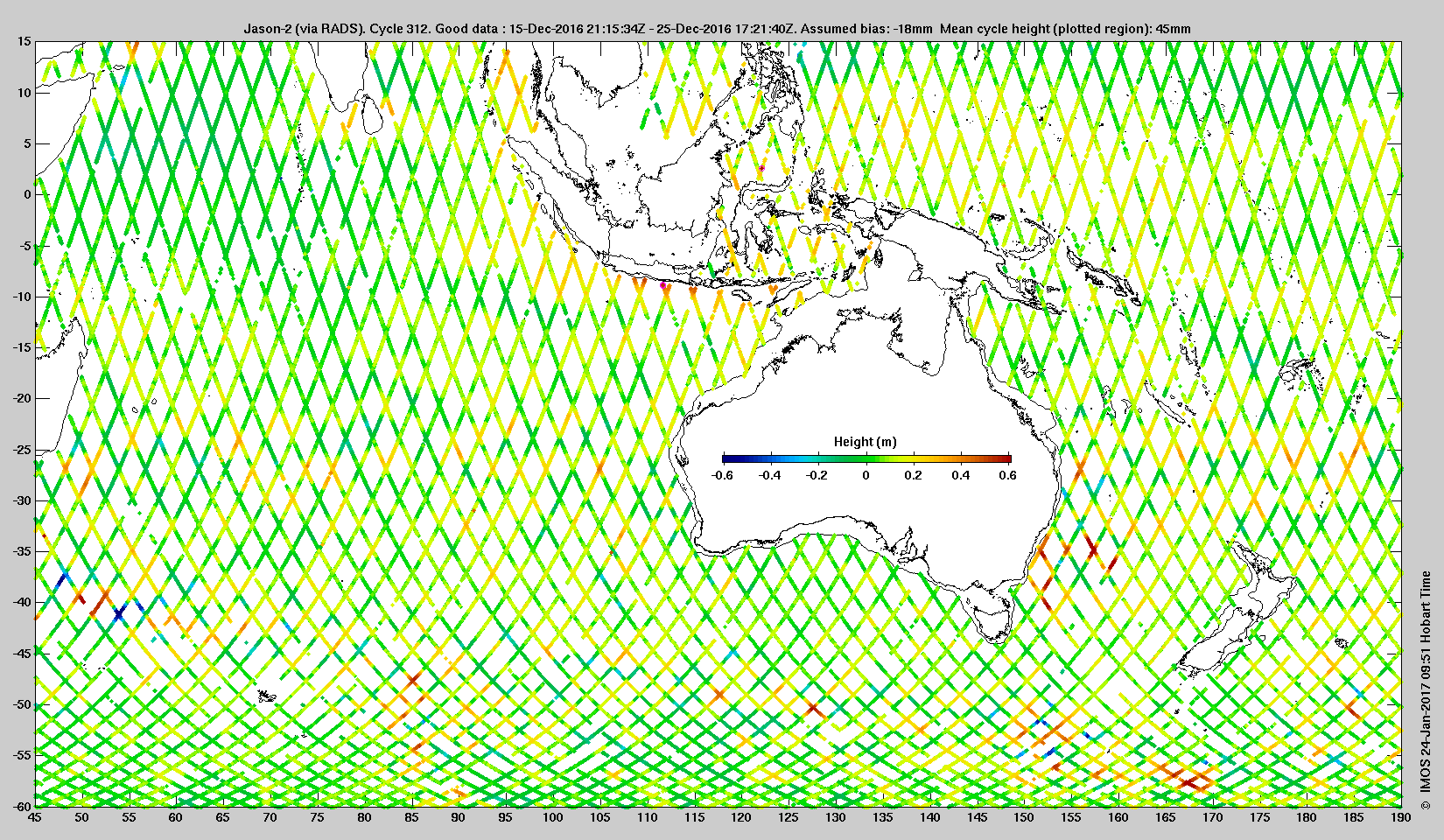Screen dimensions: 1444x840
Task: Select the -0.6 colorbar tick label
Action: [722, 476]
